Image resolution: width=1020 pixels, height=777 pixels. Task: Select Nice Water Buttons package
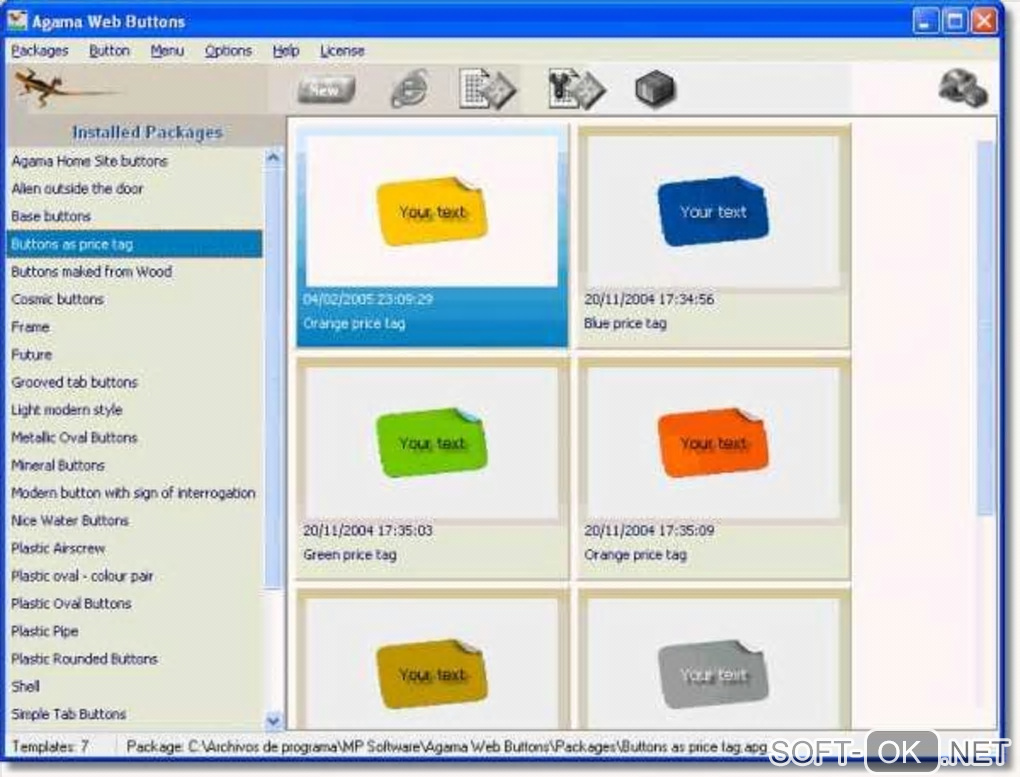point(135,521)
